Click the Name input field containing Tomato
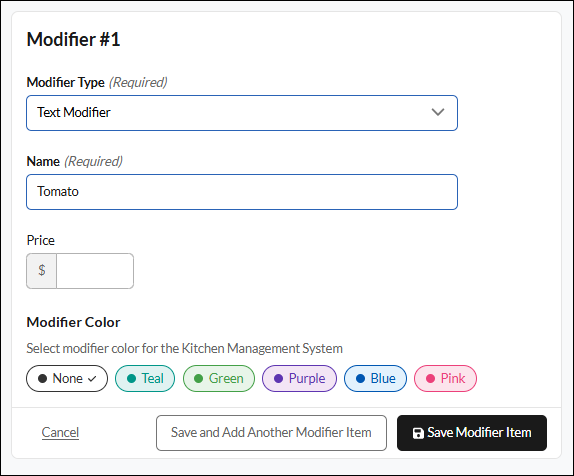The image size is (574, 476). (x=242, y=192)
